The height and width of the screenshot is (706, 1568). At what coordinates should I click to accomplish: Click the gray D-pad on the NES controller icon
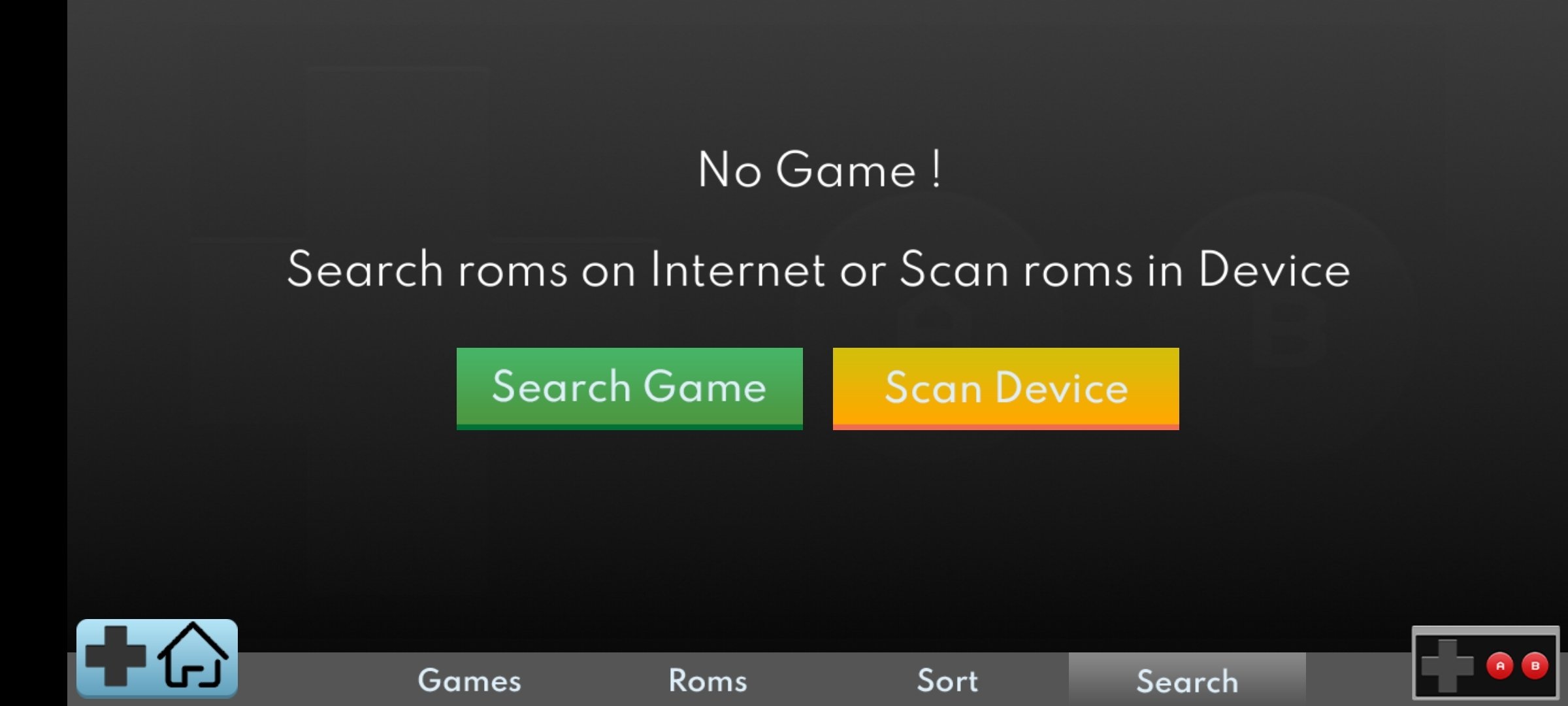[1447, 666]
